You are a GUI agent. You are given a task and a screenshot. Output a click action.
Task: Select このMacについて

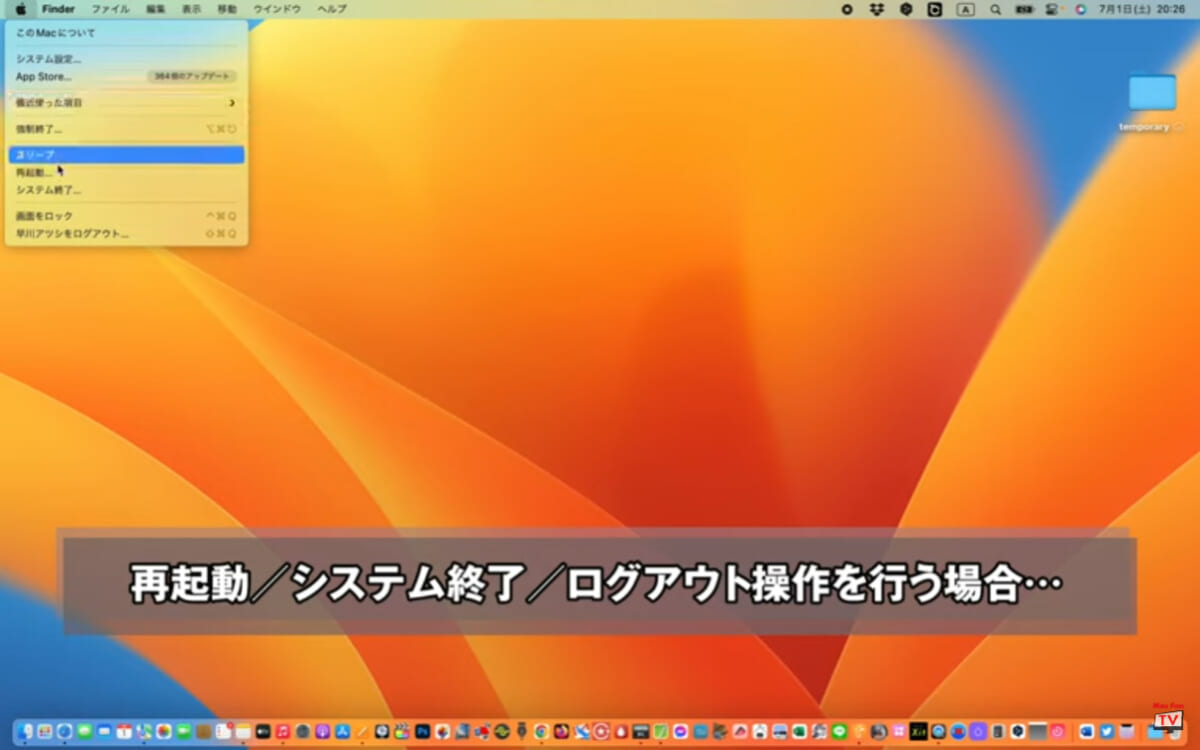(126, 33)
